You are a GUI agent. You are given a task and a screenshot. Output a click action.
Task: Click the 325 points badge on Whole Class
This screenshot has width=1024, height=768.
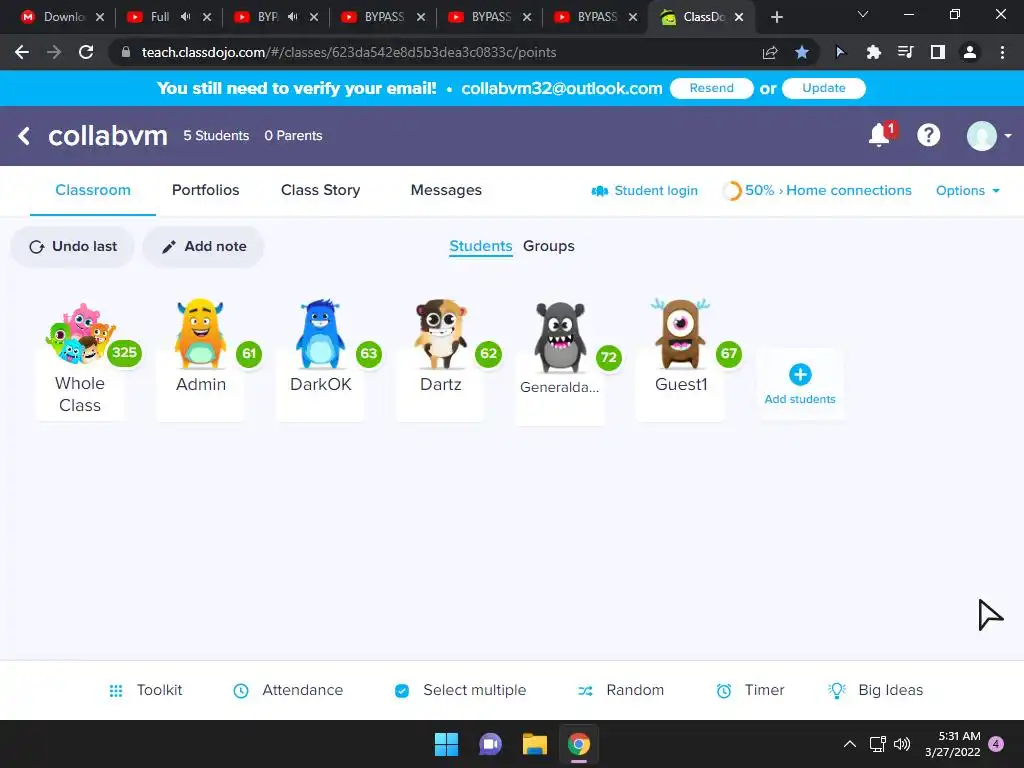pyautogui.click(x=124, y=353)
